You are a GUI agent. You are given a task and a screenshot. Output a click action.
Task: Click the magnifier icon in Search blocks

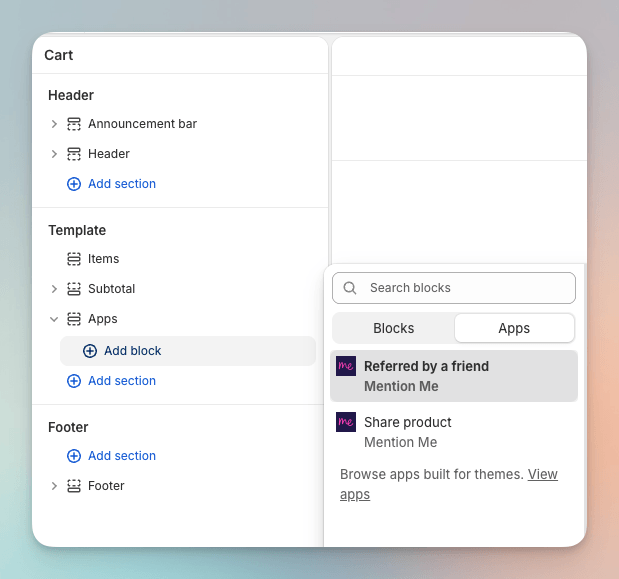click(350, 288)
